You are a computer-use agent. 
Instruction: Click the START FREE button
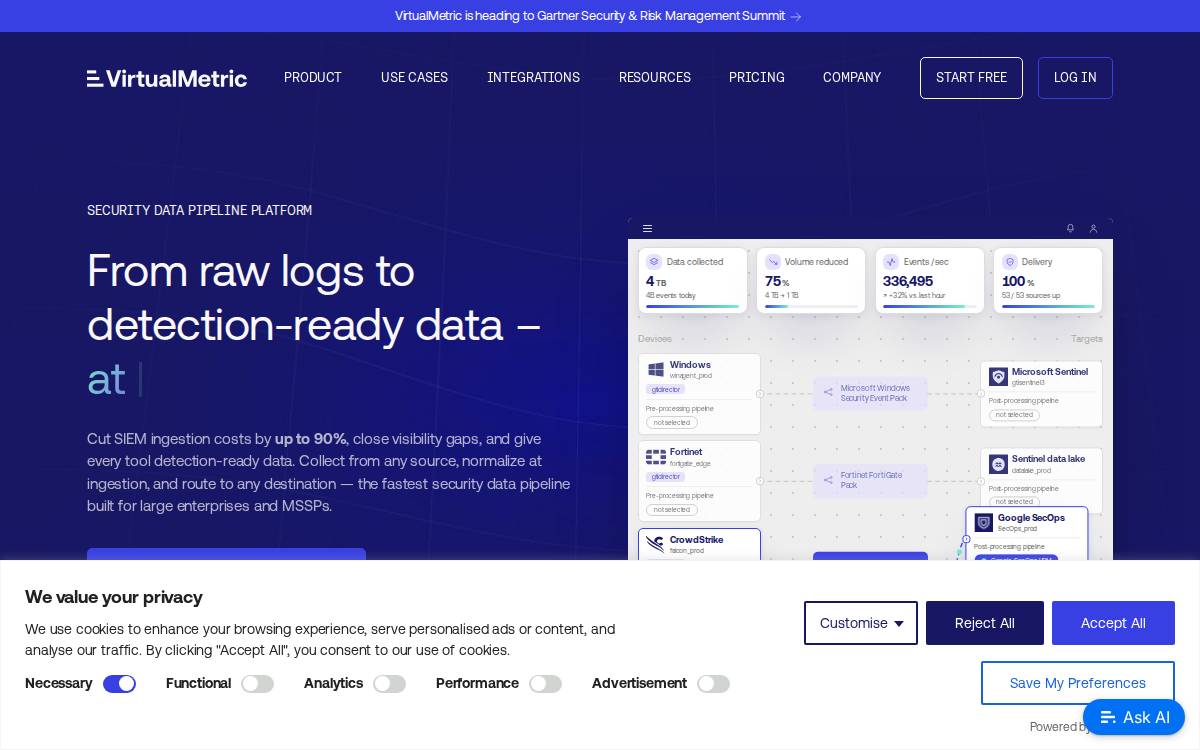pos(971,78)
